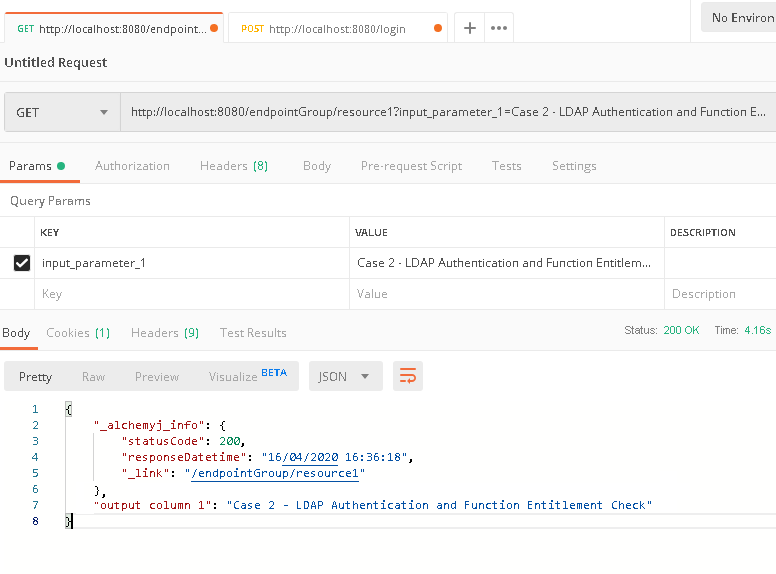This screenshot has width=776, height=574.
Task: Go to the request Settings tab
Action: (574, 166)
